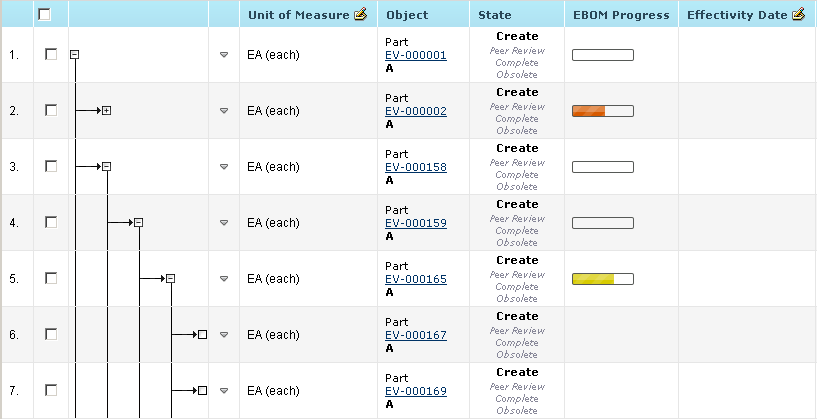Click the orange EBOM progress bar for EV-000002

click(x=602, y=111)
